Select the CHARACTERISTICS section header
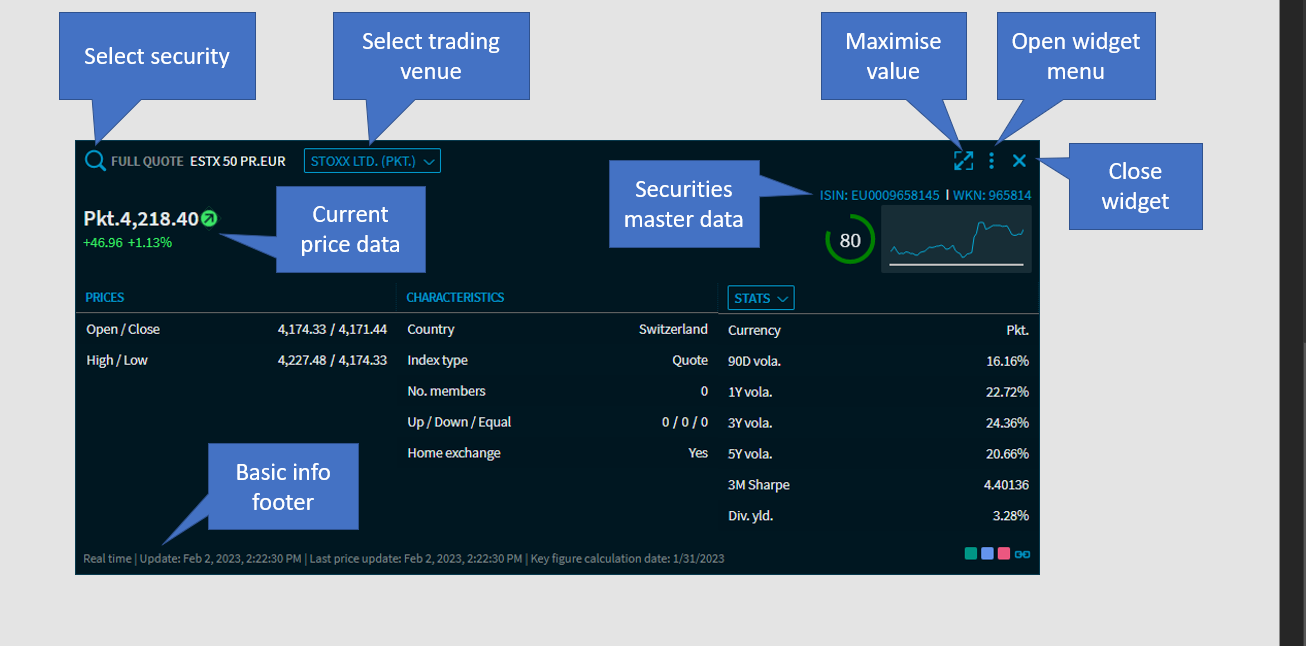 click(x=455, y=297)
